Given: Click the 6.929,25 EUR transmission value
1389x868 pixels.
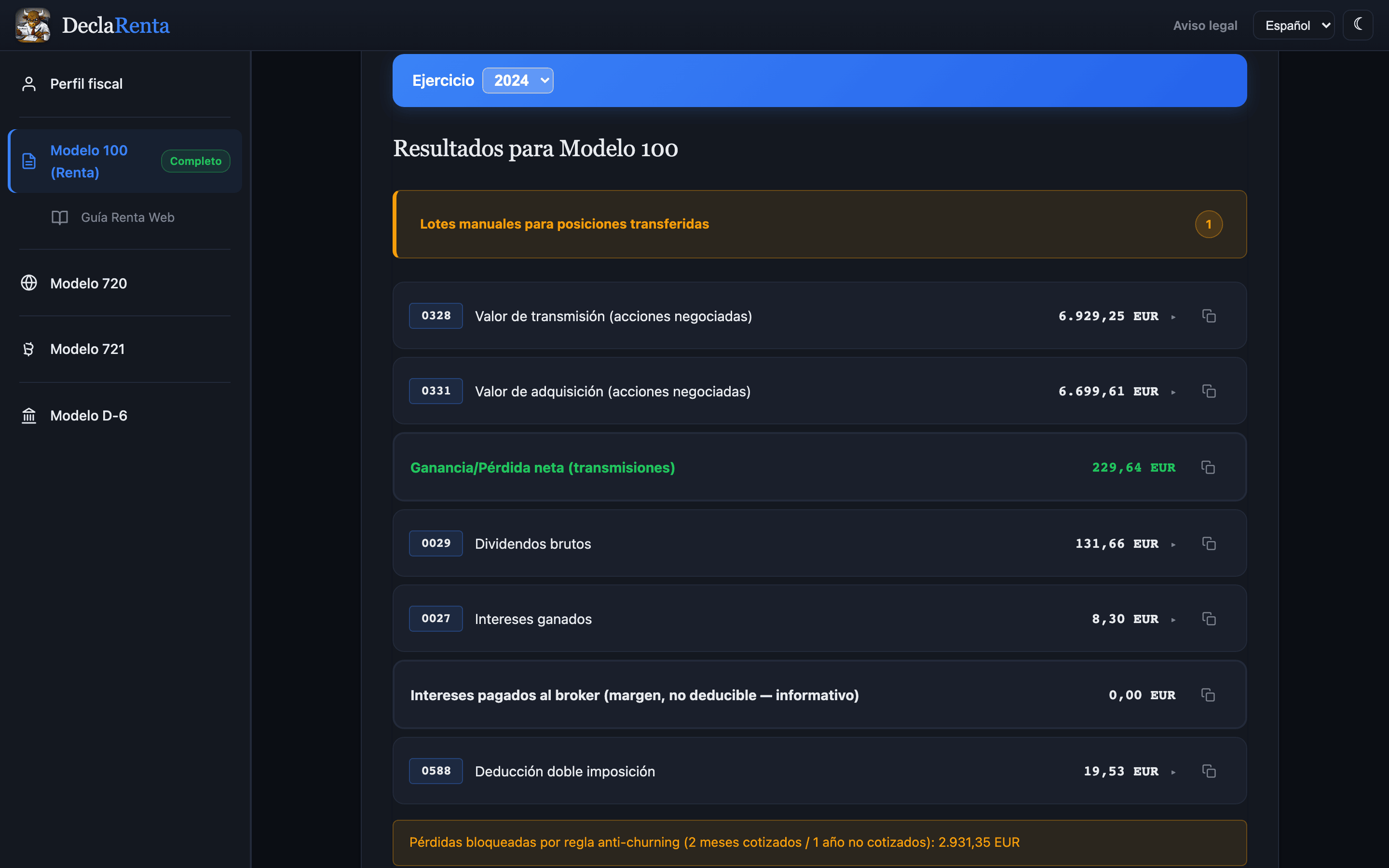Looking at the screenshot, I should pos(1108,316).
